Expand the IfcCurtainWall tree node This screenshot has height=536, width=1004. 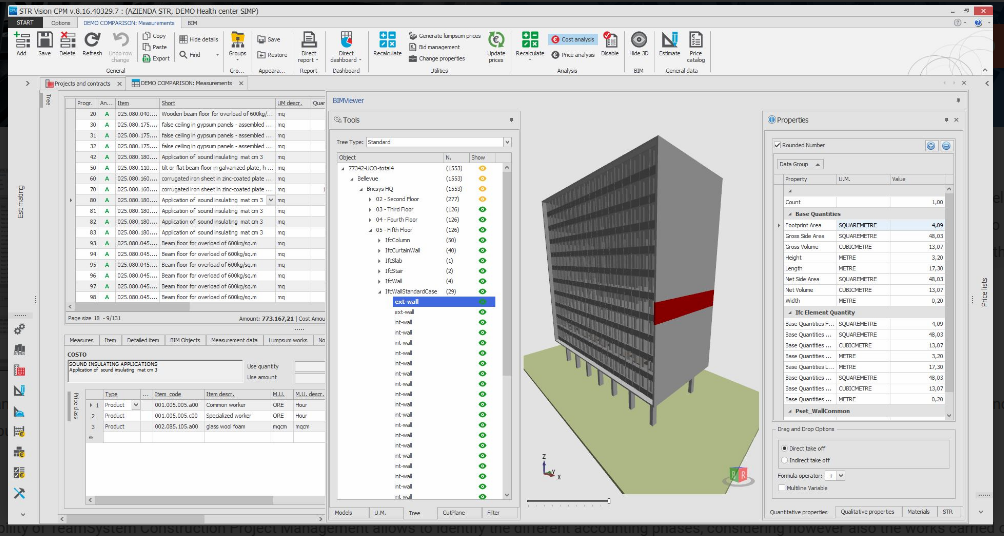pos(380,250)
